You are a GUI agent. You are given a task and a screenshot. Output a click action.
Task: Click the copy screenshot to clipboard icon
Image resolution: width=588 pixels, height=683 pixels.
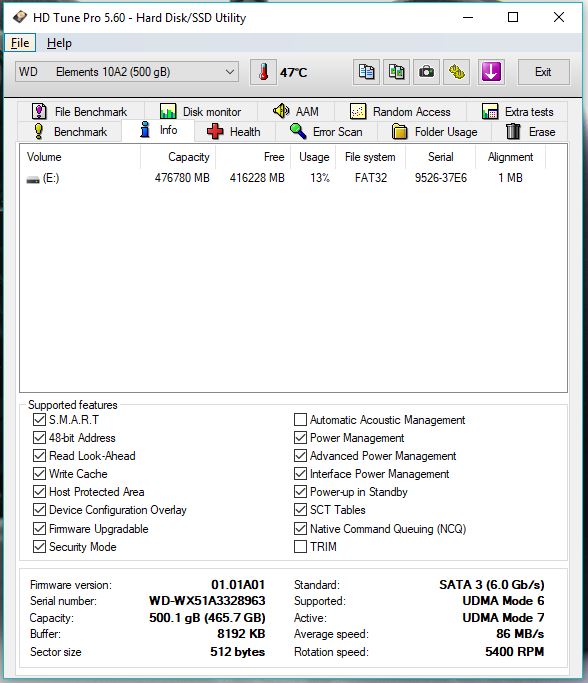[396, 72]
